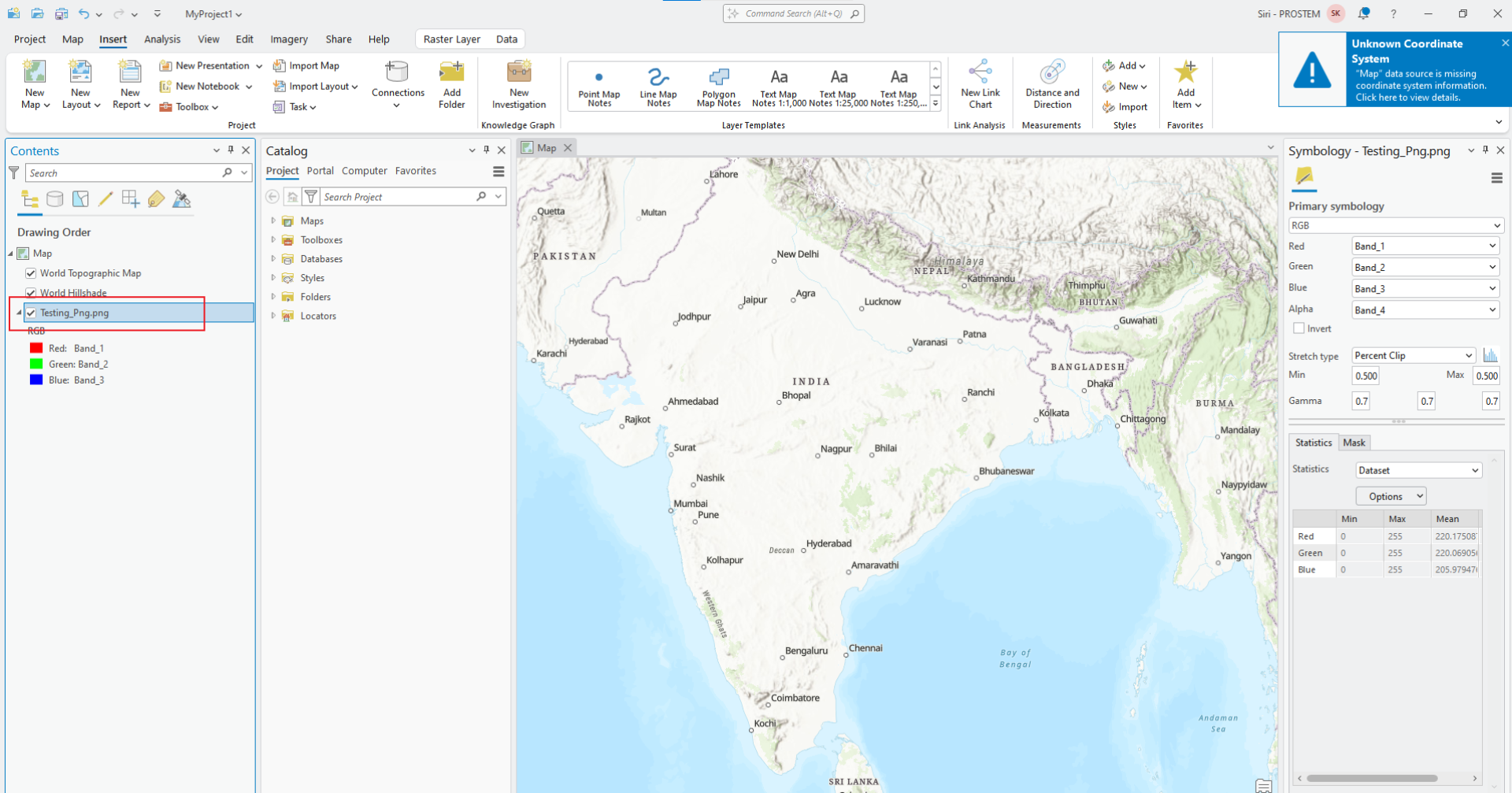Open the Statistics Dataset dropdown
Image resolution: width=1512 pixels, height=793 pixels.
(x=1419, y=470)
